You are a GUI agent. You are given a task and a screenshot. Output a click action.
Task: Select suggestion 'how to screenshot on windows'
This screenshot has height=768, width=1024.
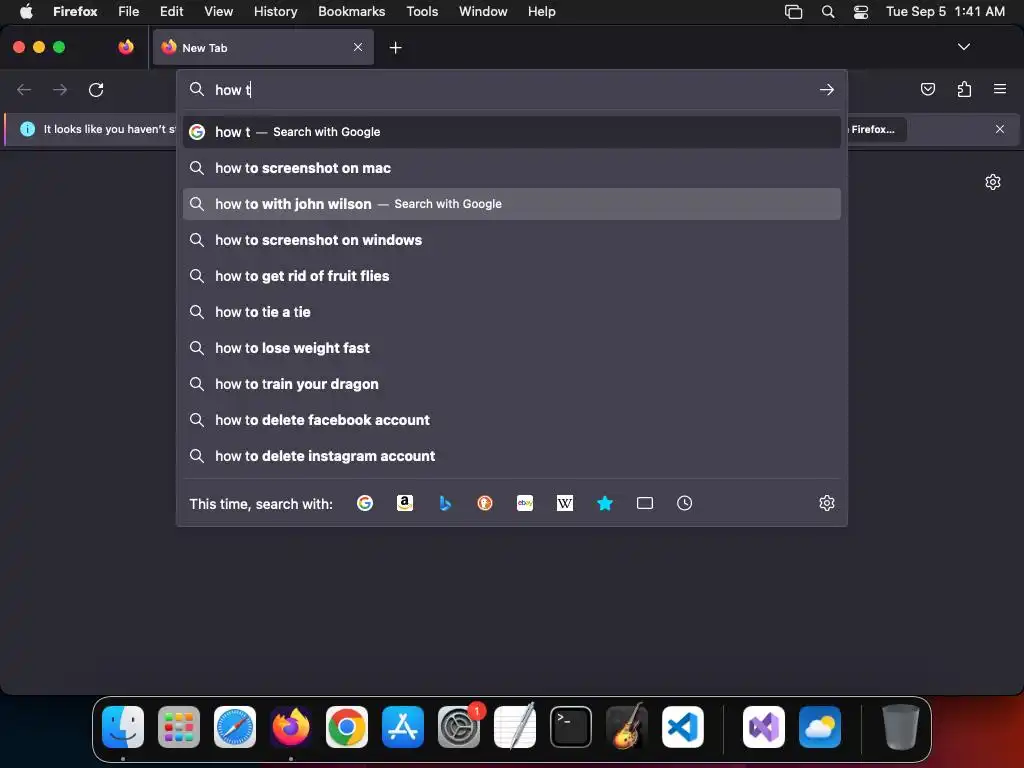[511, 240]
